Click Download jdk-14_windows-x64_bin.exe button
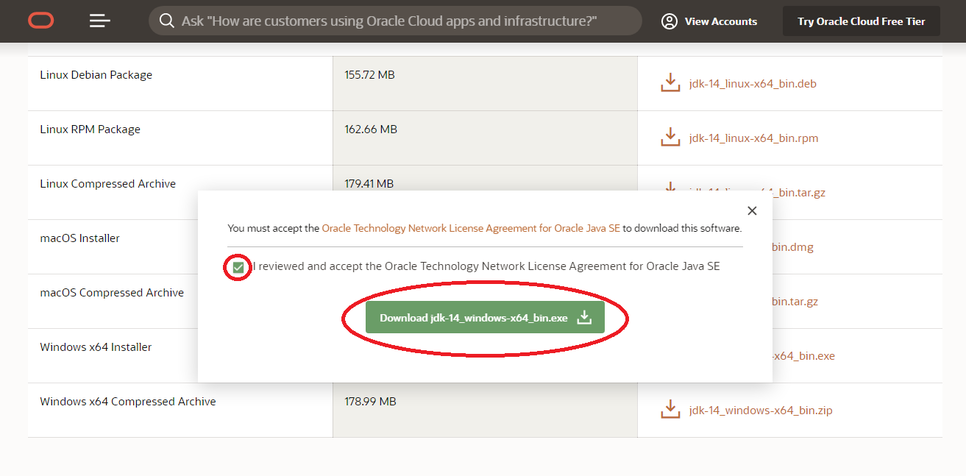Screen dimensions: 966x476 pos(485,318)
